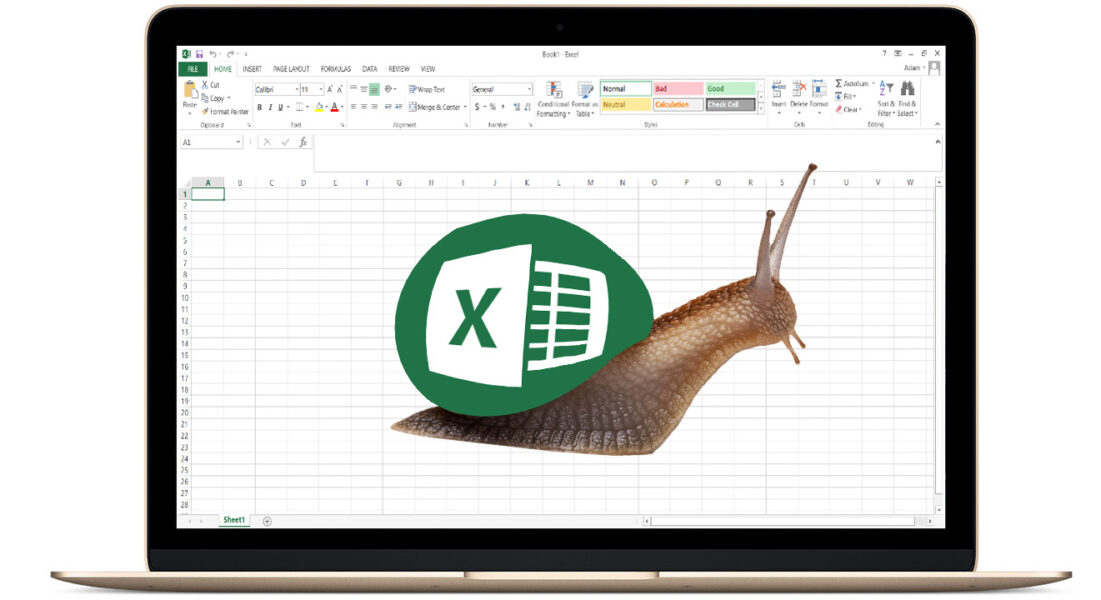The width and height of the screenshot is (1101, 600).
Task: Open the FILE tab
Action: point(192,69)
